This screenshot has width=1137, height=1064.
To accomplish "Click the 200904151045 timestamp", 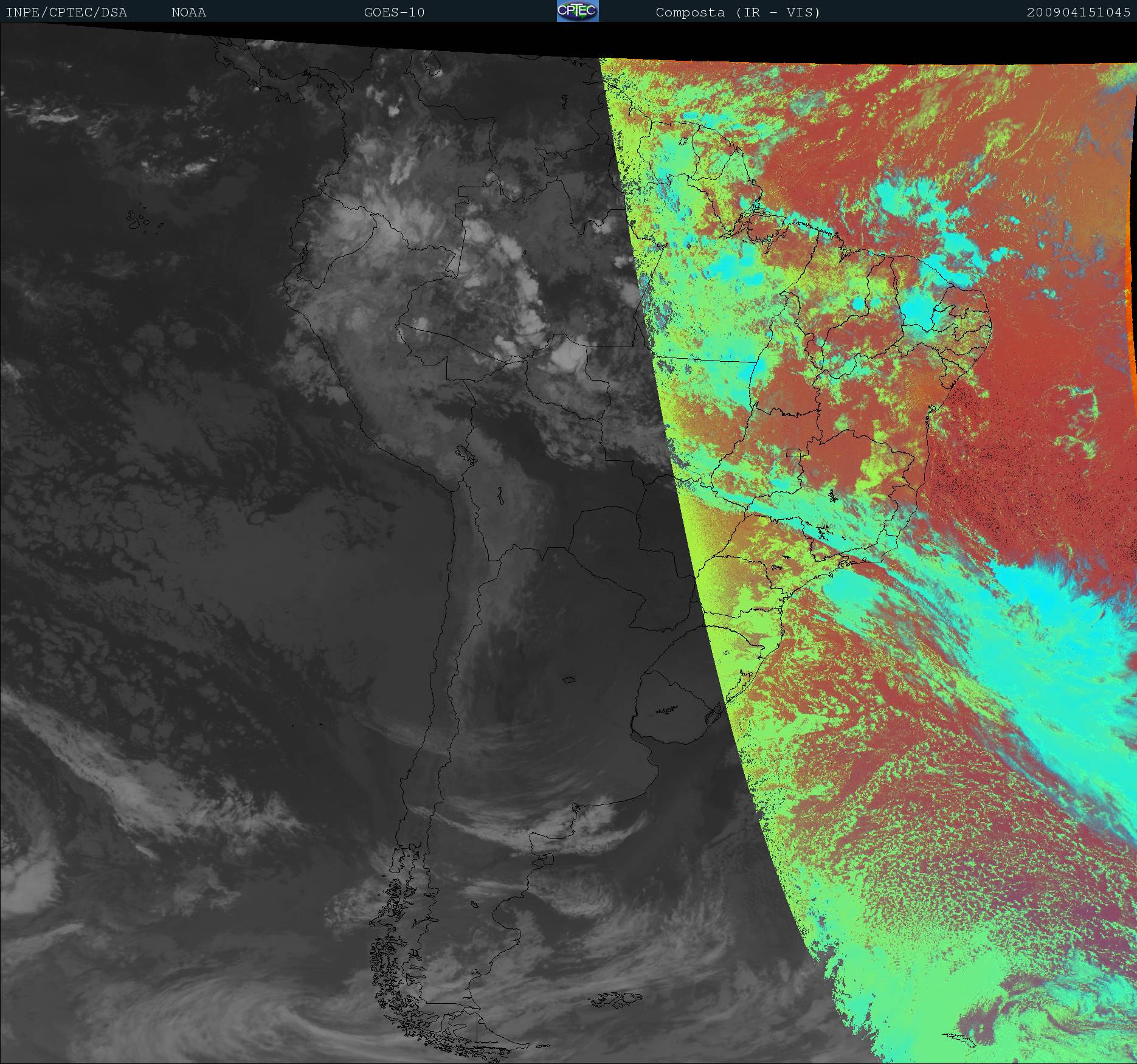I will pyautogui.click(x=1079, y=12).
